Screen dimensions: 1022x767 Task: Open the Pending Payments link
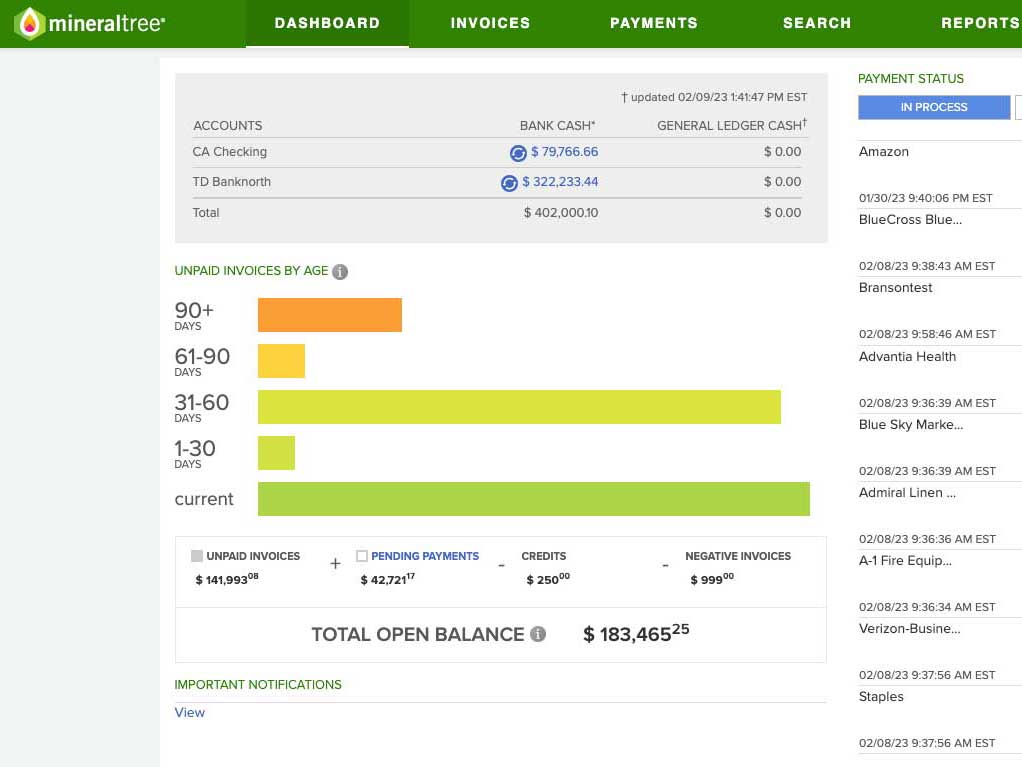coord(425,556)
